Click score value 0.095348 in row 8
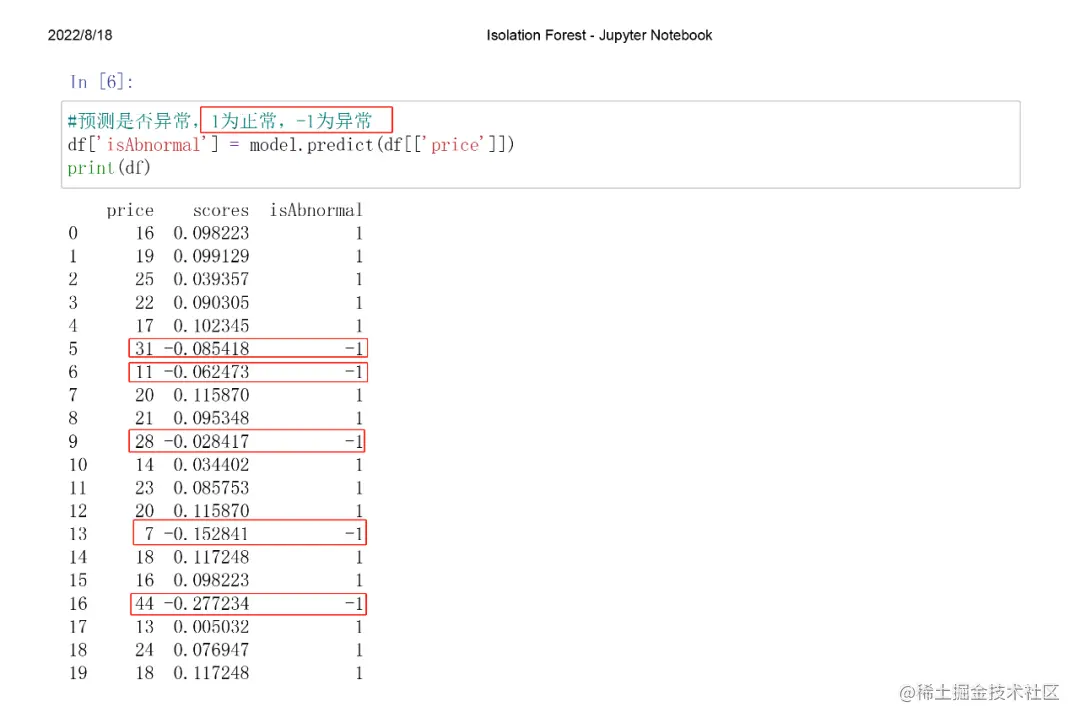This screenshot has height=723, width=1080. [211, 419]
